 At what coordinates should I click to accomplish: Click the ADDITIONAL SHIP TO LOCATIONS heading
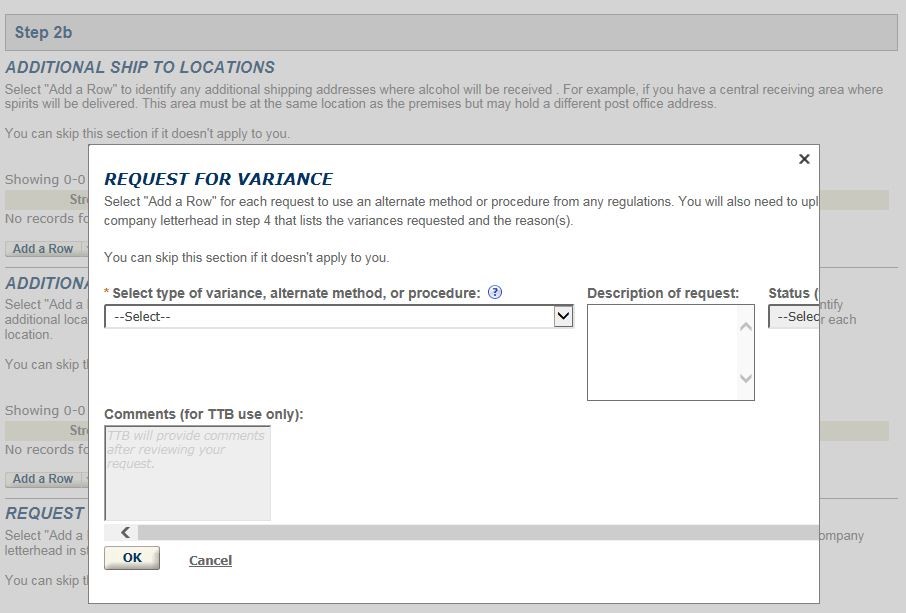click(x=140, y=67)
